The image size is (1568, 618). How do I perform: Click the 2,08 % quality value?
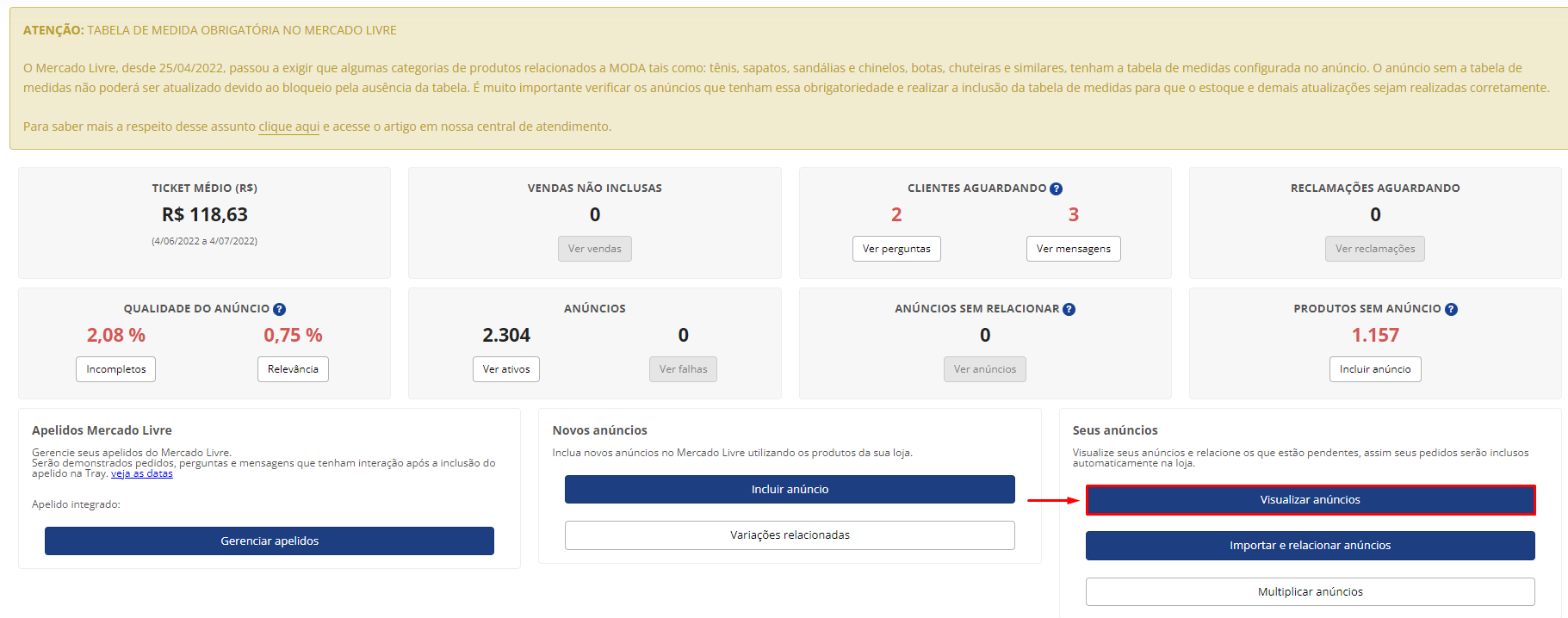coord(115,335)
